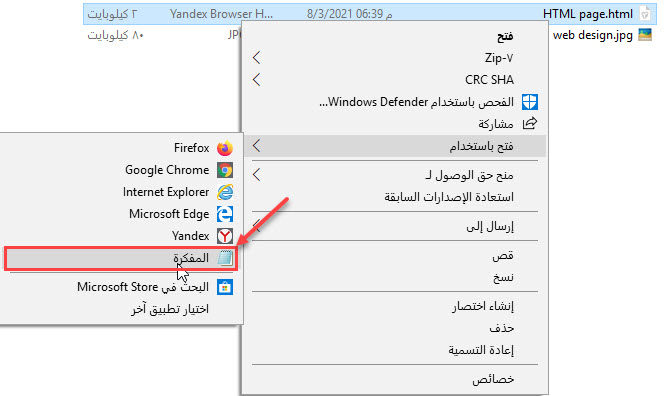Select the HTML page.html file row
The height and width of the screenshot is (396, 667).
click(370, 14)
